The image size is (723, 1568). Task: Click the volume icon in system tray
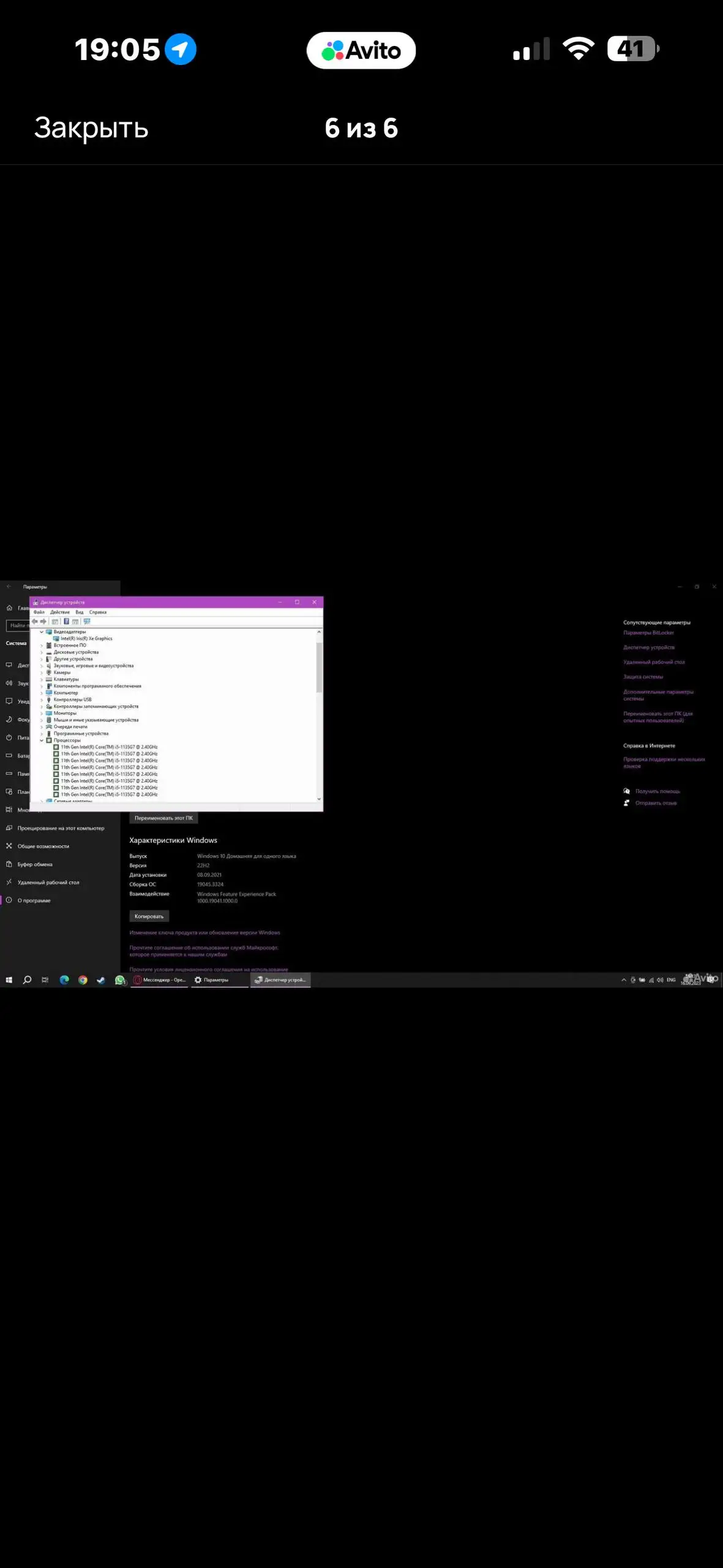[x=660, y=980]
